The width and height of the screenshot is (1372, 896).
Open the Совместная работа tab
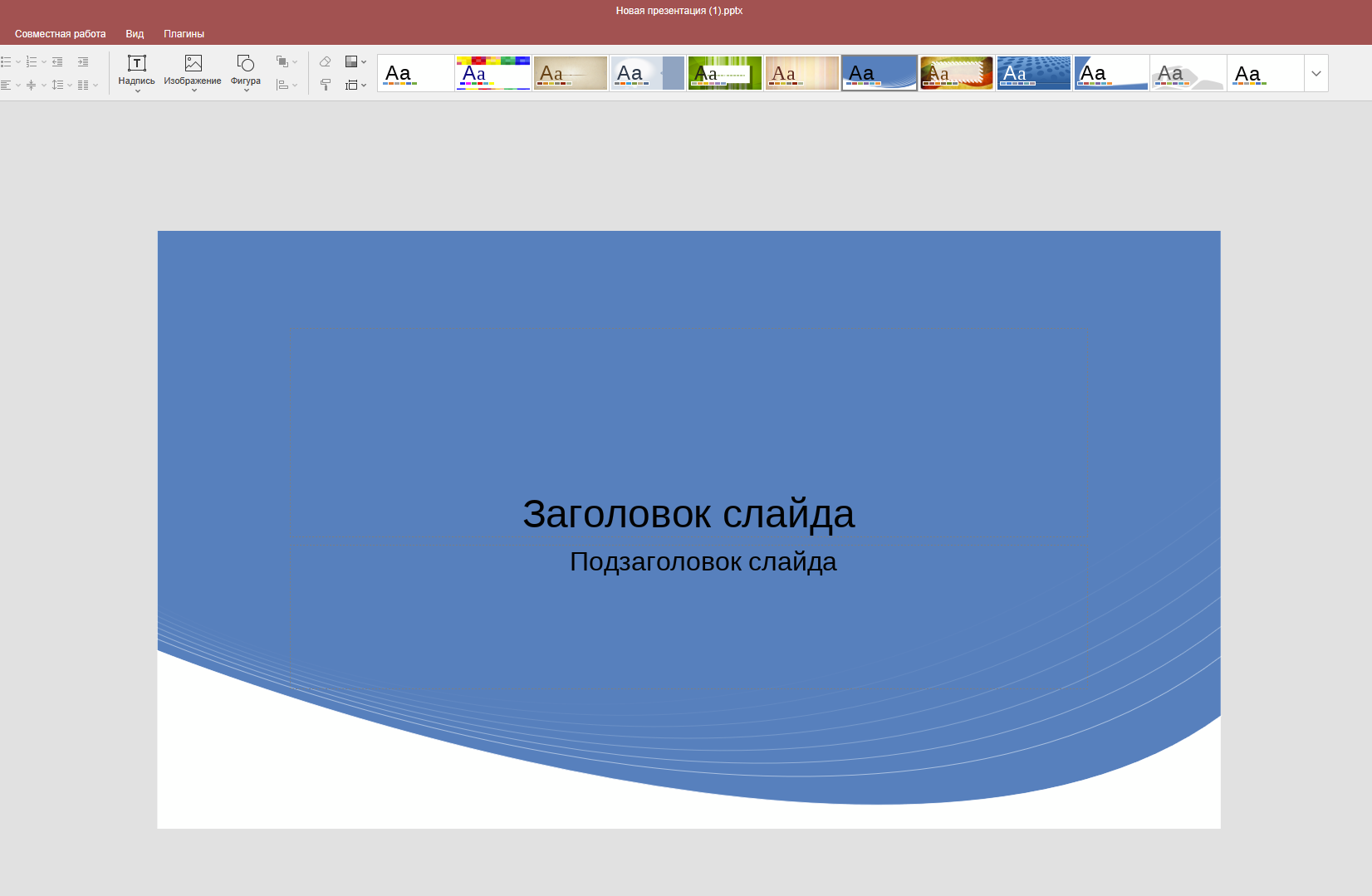[61, 34]
